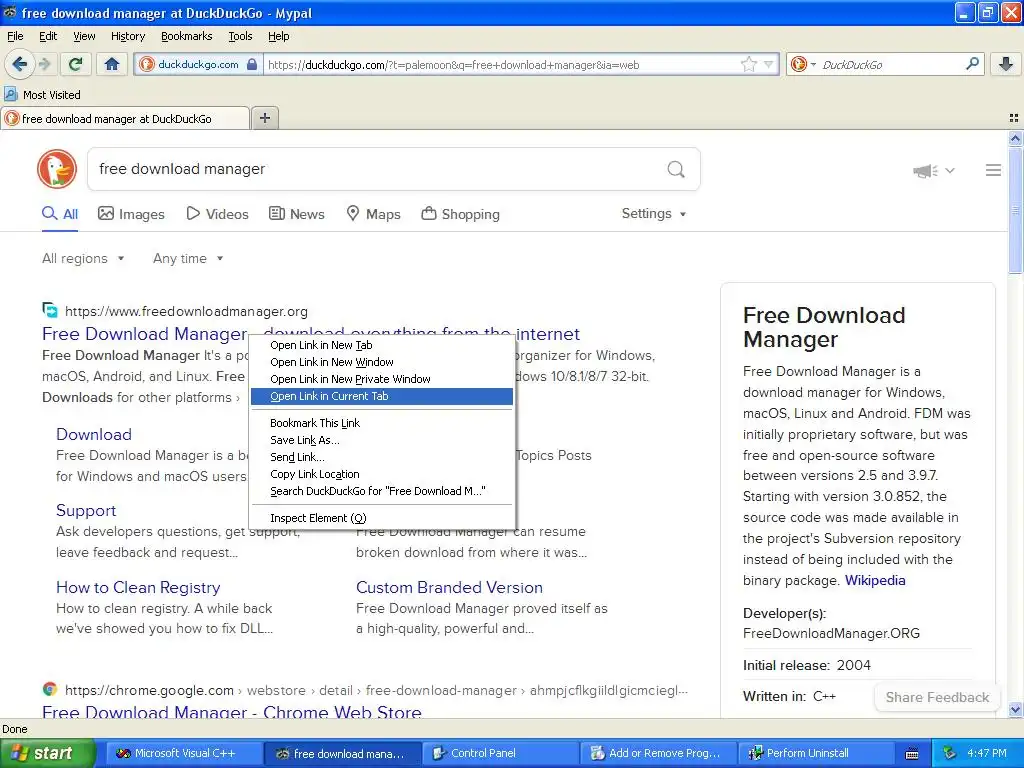Open the URL history dropdown arrow

[x=769, y=64]
